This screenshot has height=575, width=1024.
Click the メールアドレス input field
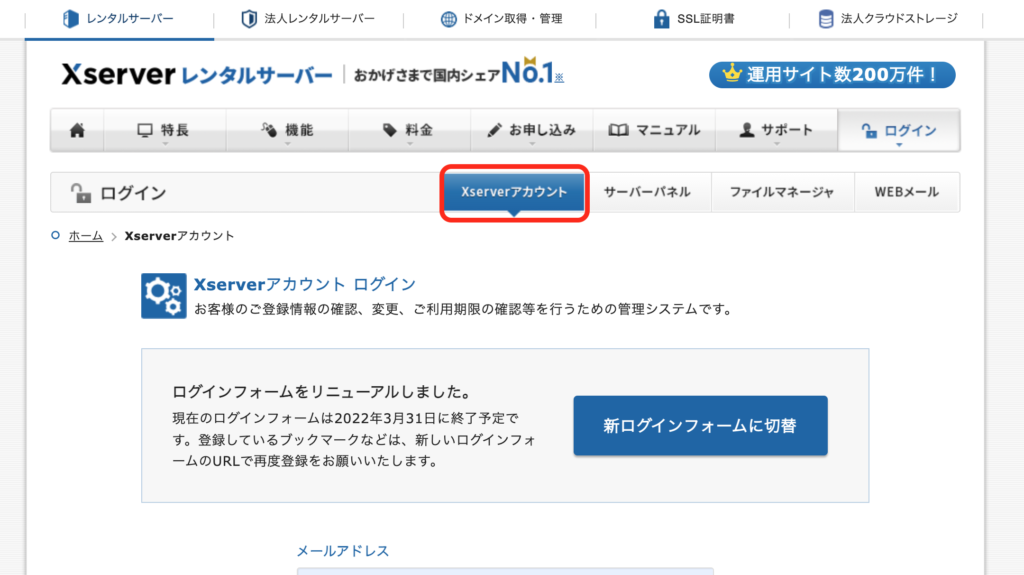coord(505,571)
